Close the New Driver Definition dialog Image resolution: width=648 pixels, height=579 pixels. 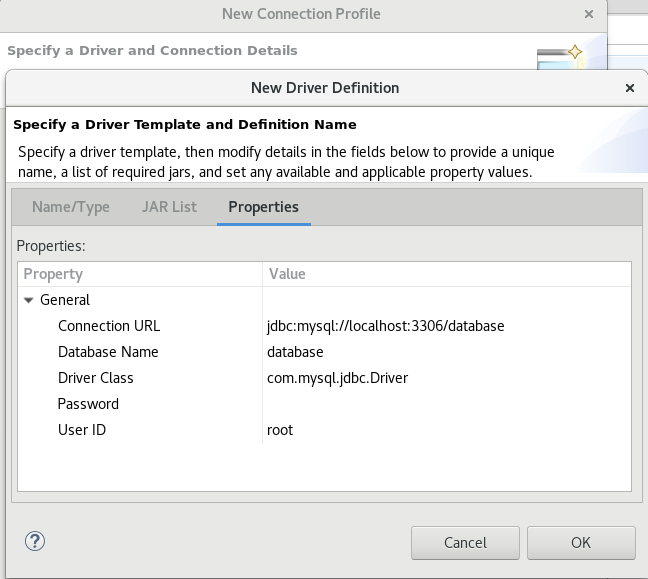point(630,88)
